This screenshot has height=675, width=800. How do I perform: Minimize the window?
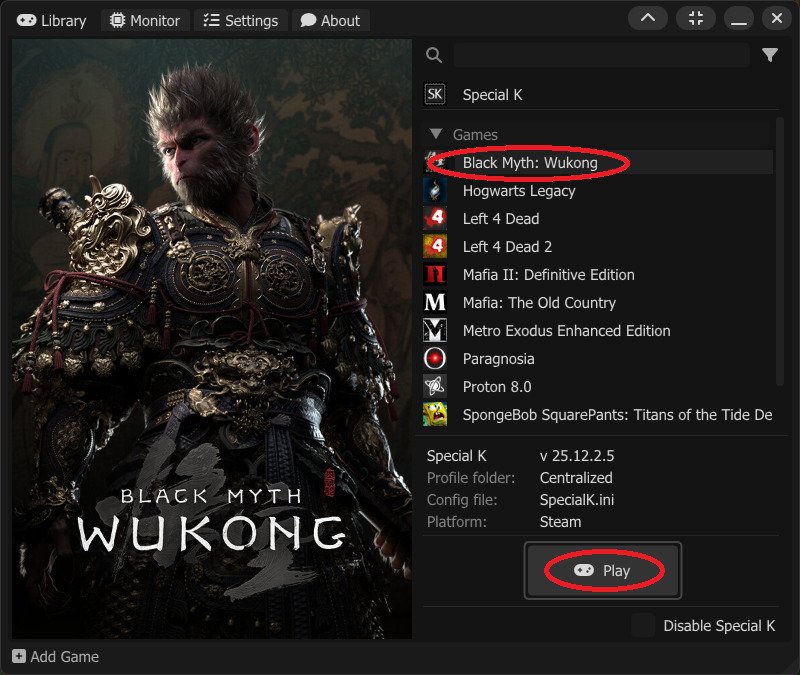739,18
